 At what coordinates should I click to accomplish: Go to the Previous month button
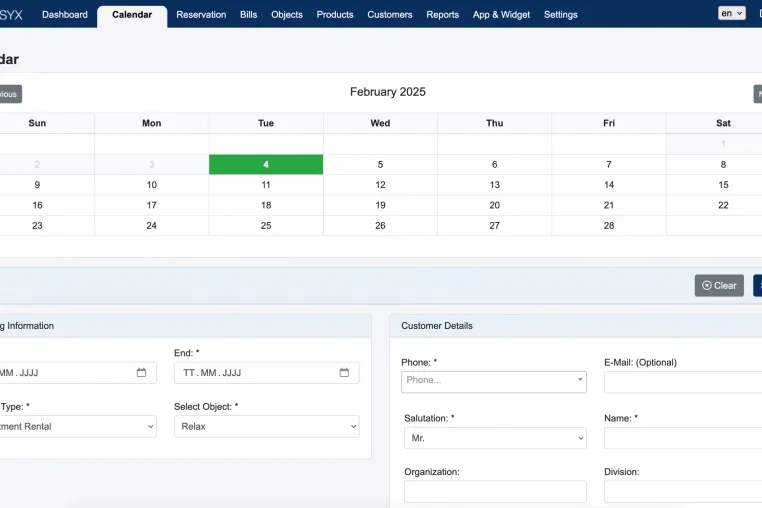pos(10,94)
